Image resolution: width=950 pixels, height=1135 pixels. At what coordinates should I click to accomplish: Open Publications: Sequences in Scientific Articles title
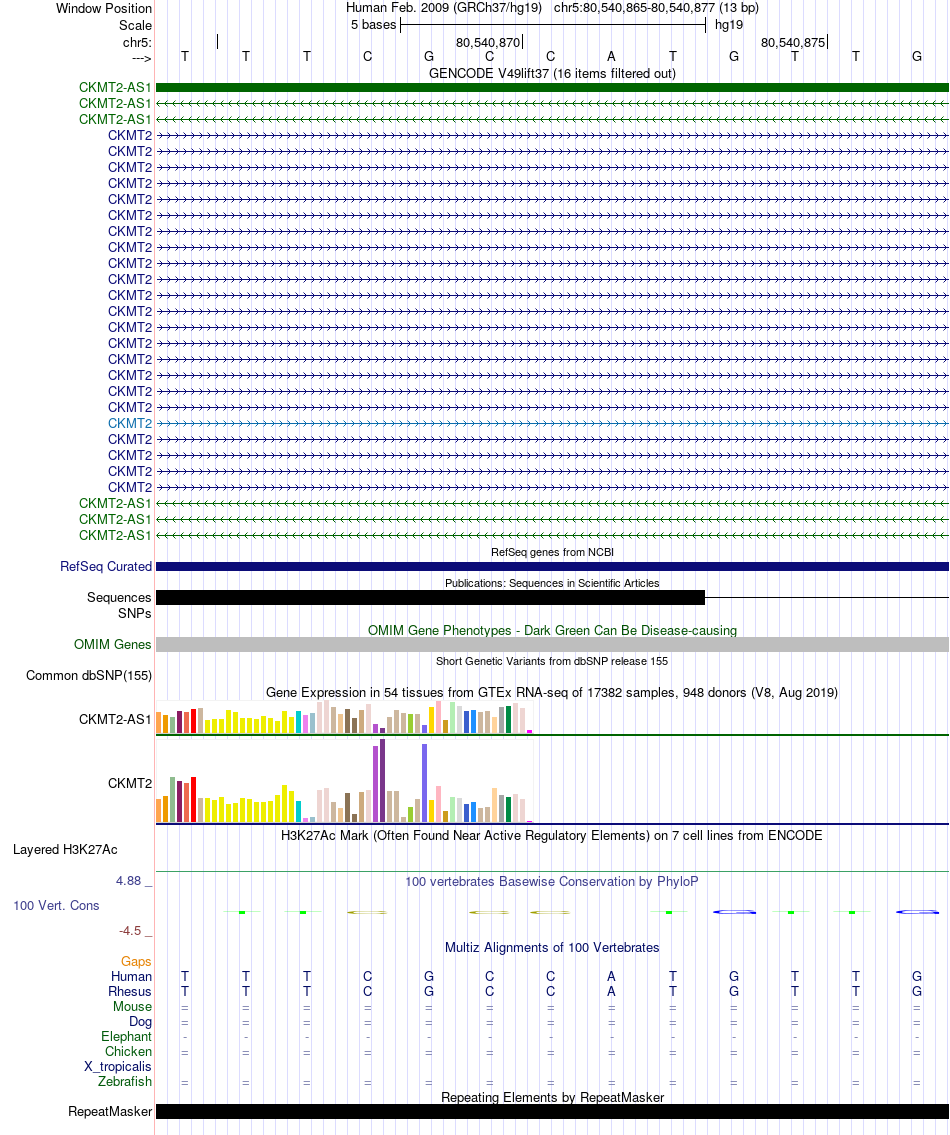point(552,583)
